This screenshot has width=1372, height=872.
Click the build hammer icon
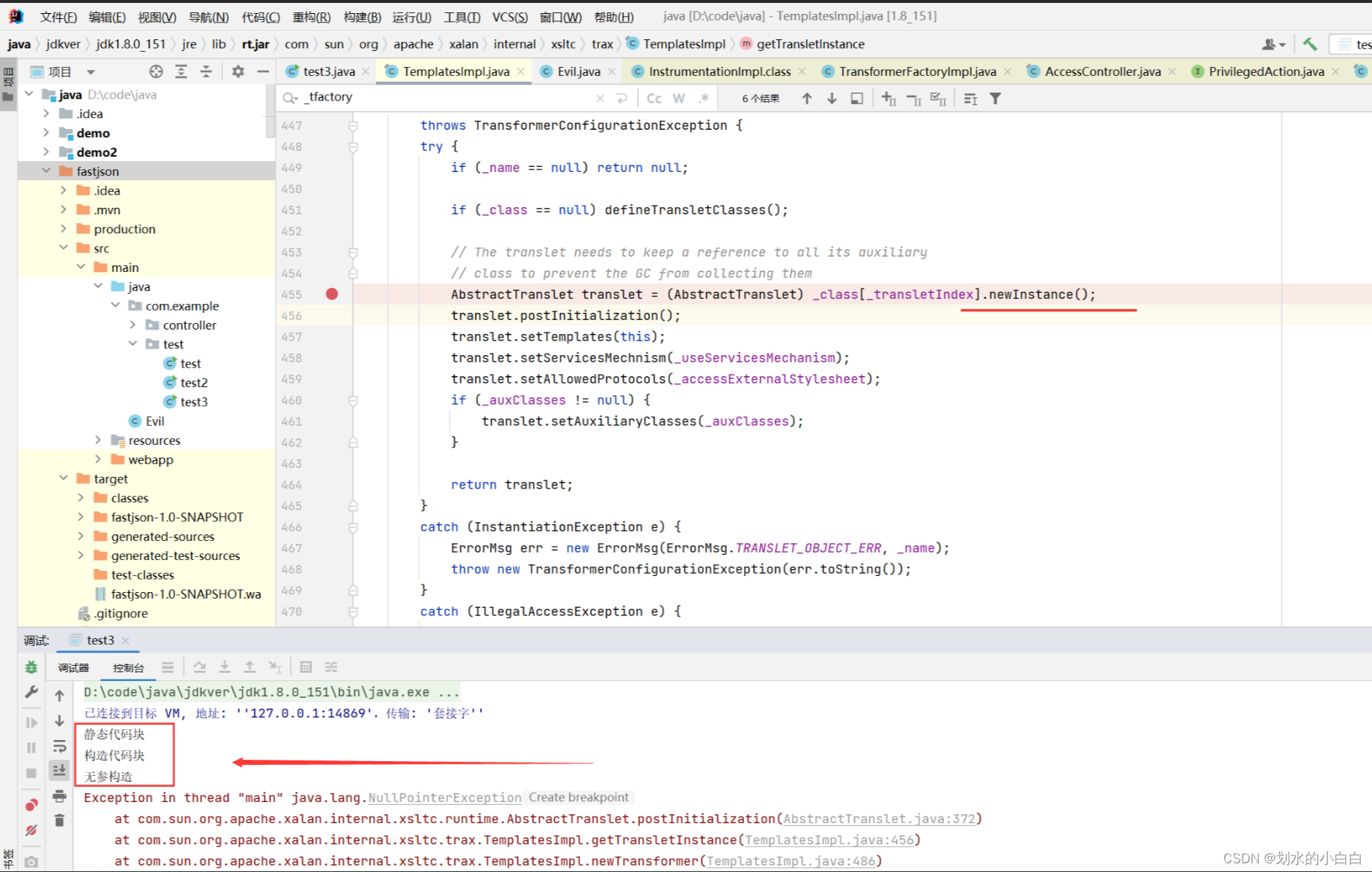pos(1310,44)
